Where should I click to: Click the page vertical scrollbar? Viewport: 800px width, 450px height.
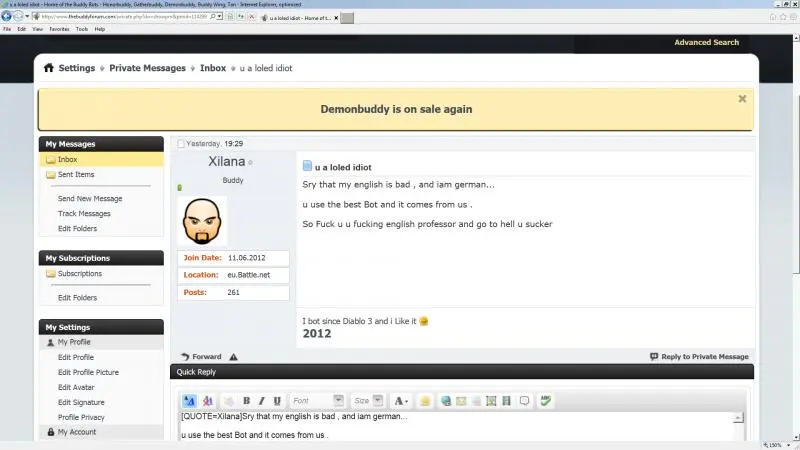796,240
